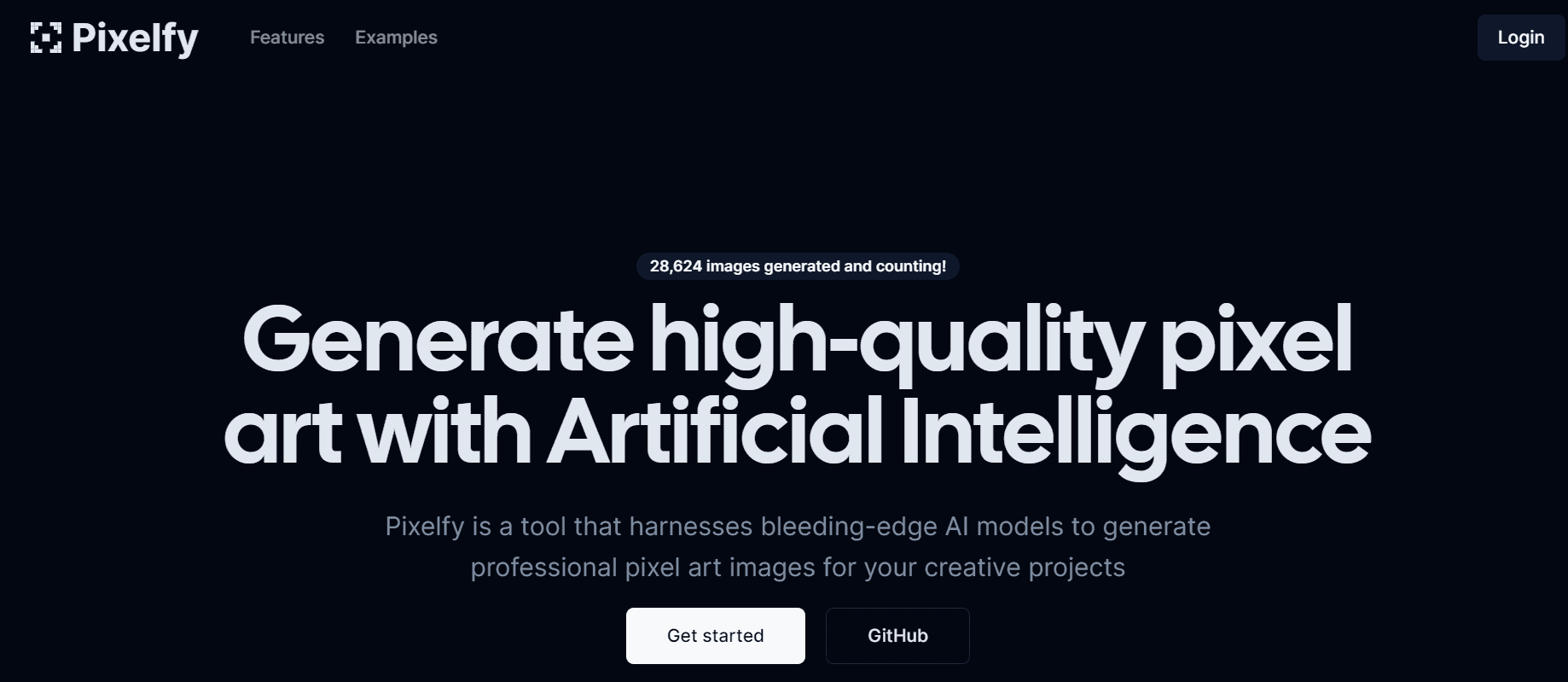Screen dimensions: 1568x682
Task: Open the GitHub button
Action: 897,636
